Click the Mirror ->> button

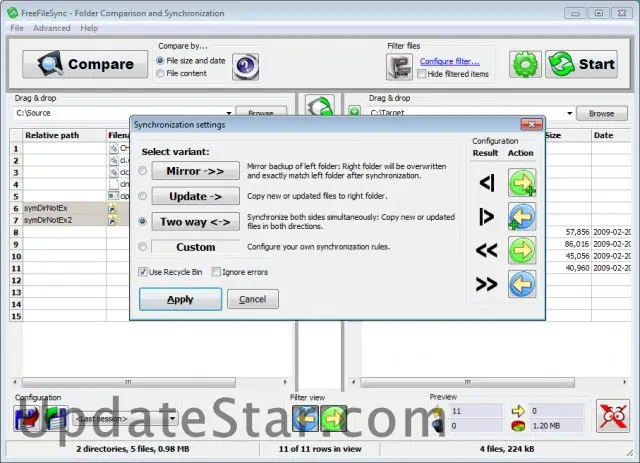pyautogui.click(x=195, y=171)
